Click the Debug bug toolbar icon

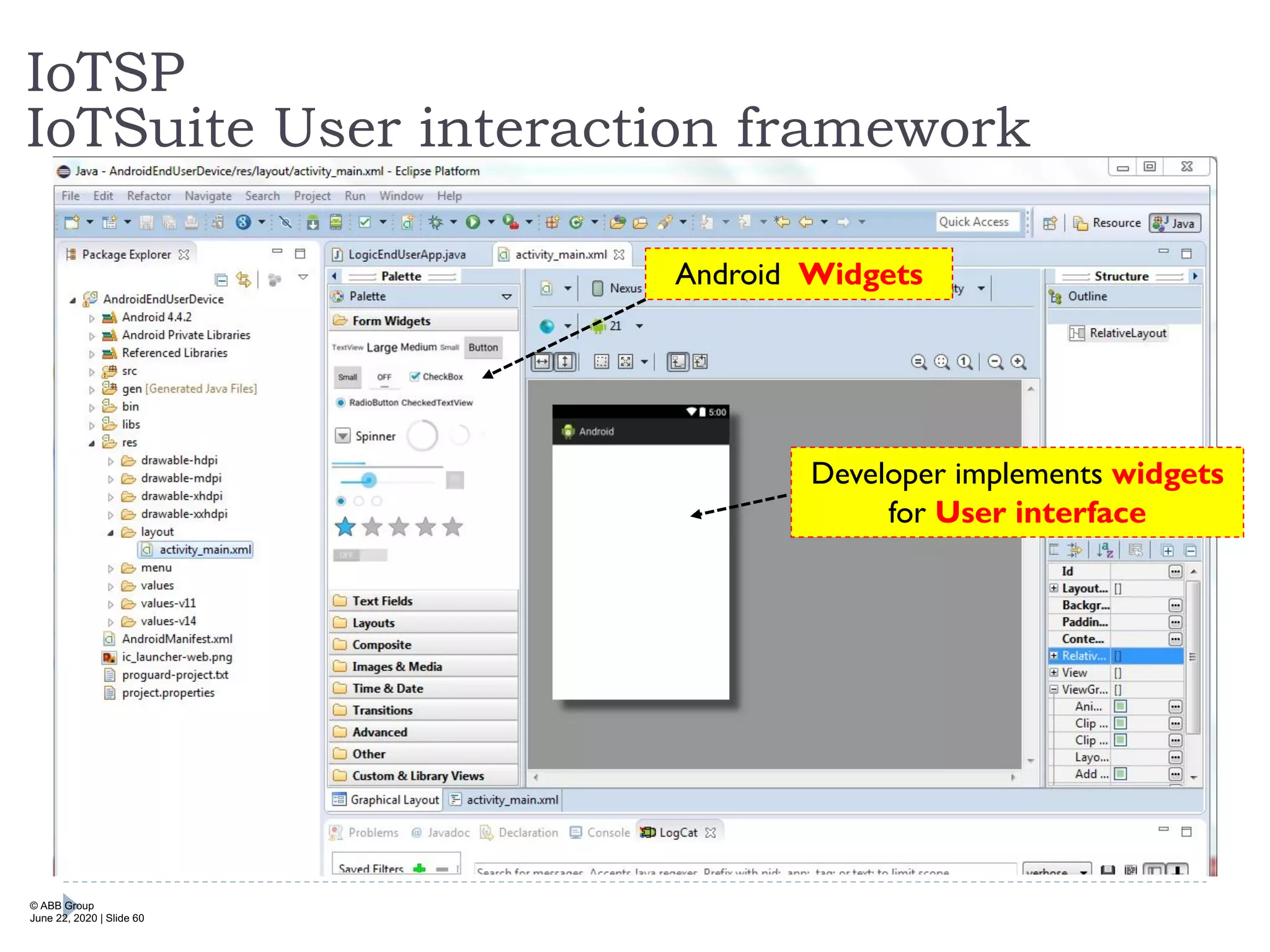pyautogui.click(x=436, y=222)
